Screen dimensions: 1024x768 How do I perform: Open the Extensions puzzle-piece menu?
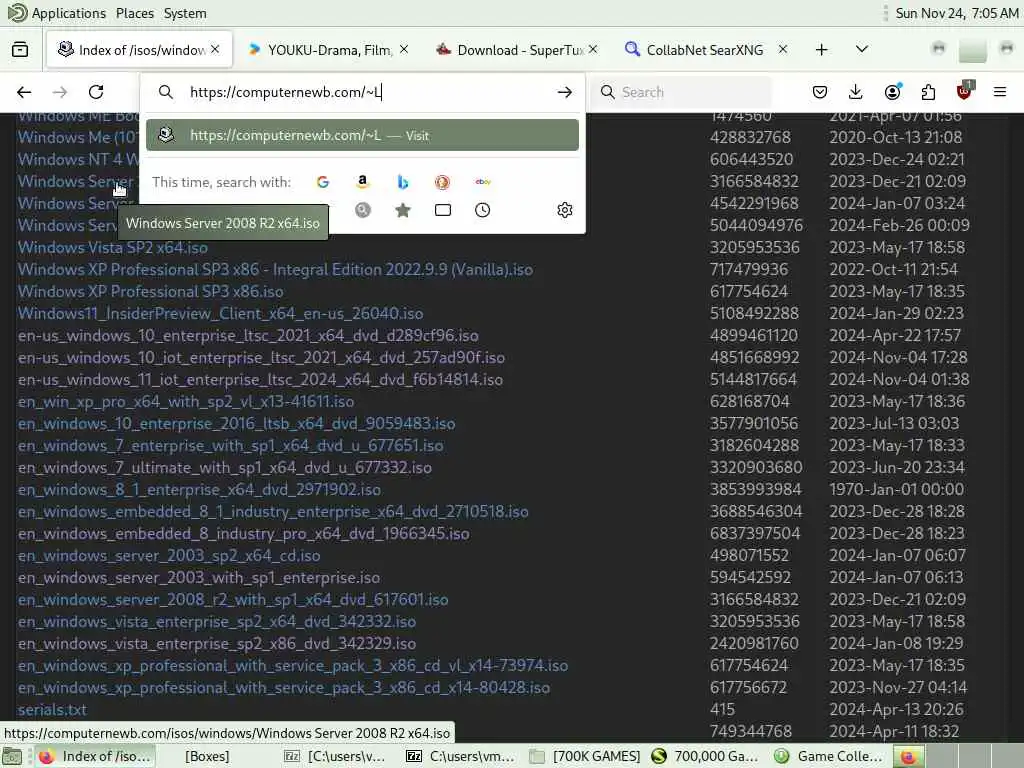pos(929,92)
